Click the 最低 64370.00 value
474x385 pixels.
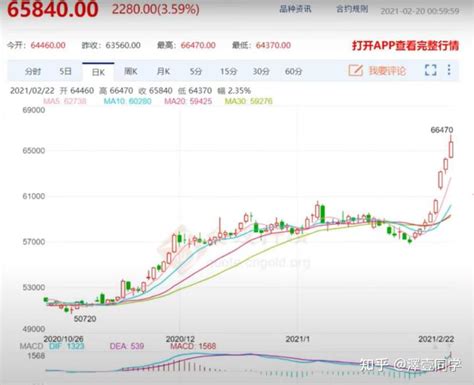point(273,45)
